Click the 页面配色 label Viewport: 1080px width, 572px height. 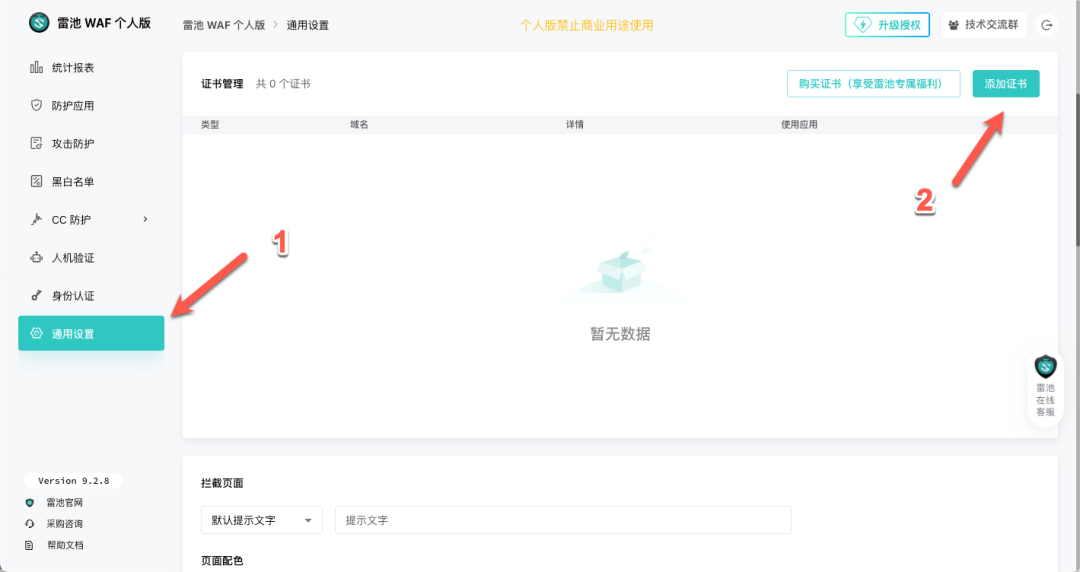coord(222,560)
